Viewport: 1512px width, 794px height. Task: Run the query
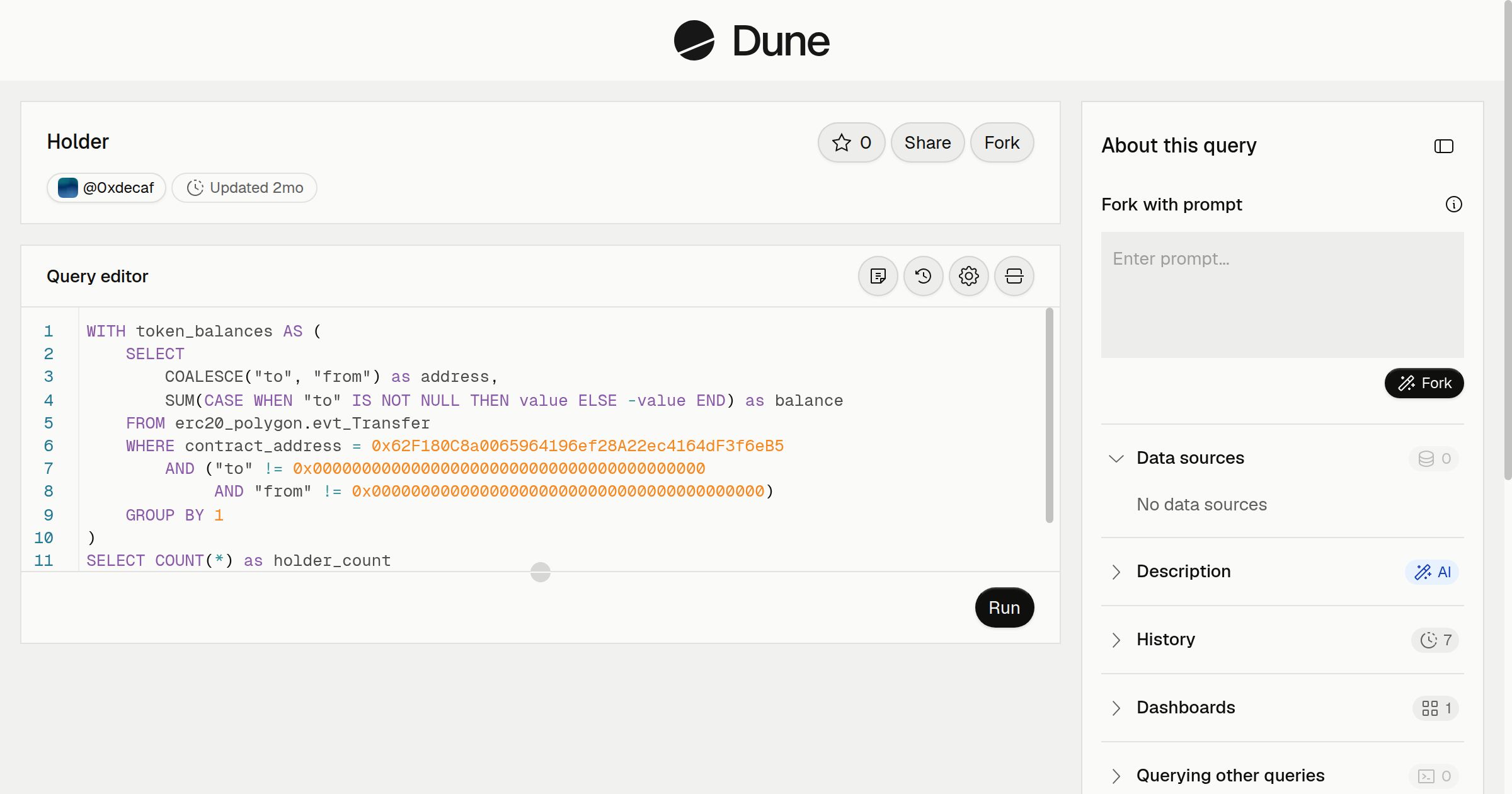click(1004, 607)
